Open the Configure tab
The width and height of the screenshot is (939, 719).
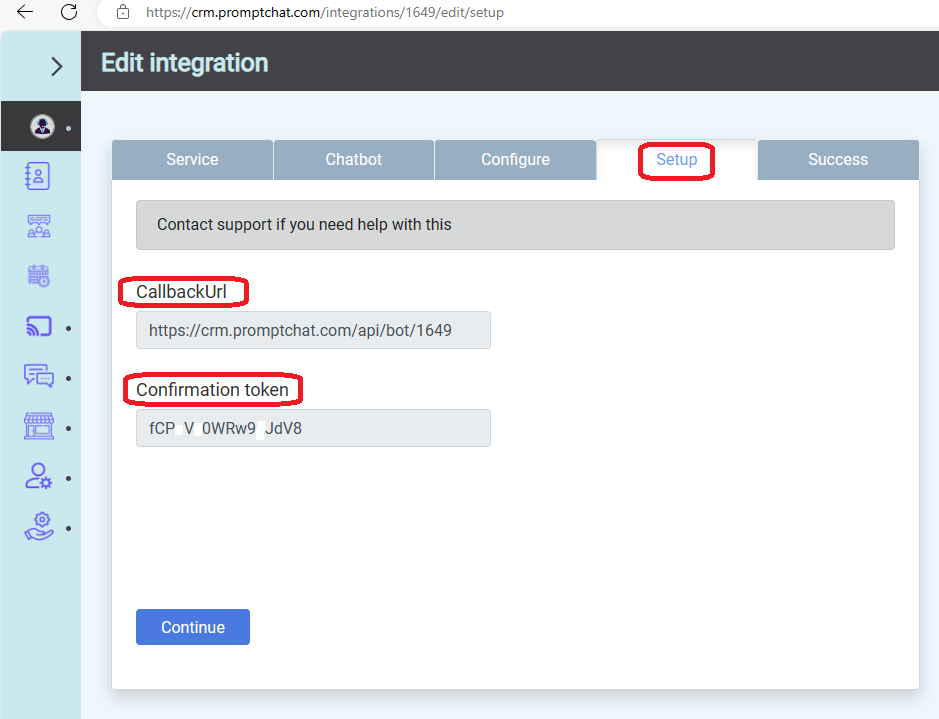(x=515, y=160)
